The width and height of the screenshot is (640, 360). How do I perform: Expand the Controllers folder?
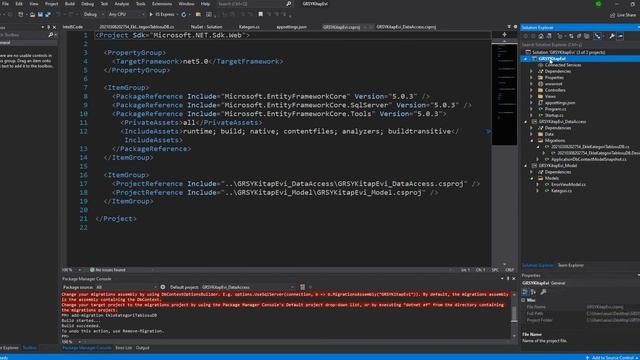pyautogui.click(x=531, y=90)
